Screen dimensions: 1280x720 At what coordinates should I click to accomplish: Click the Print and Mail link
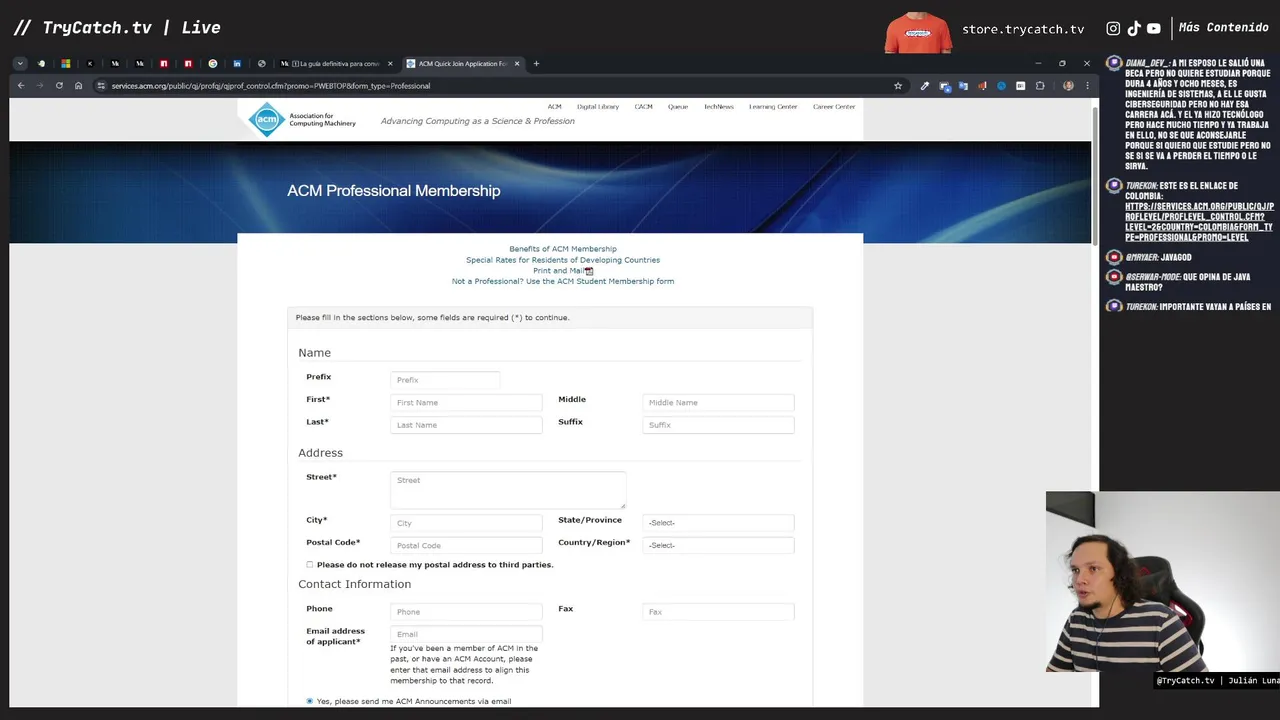point(558,271)
